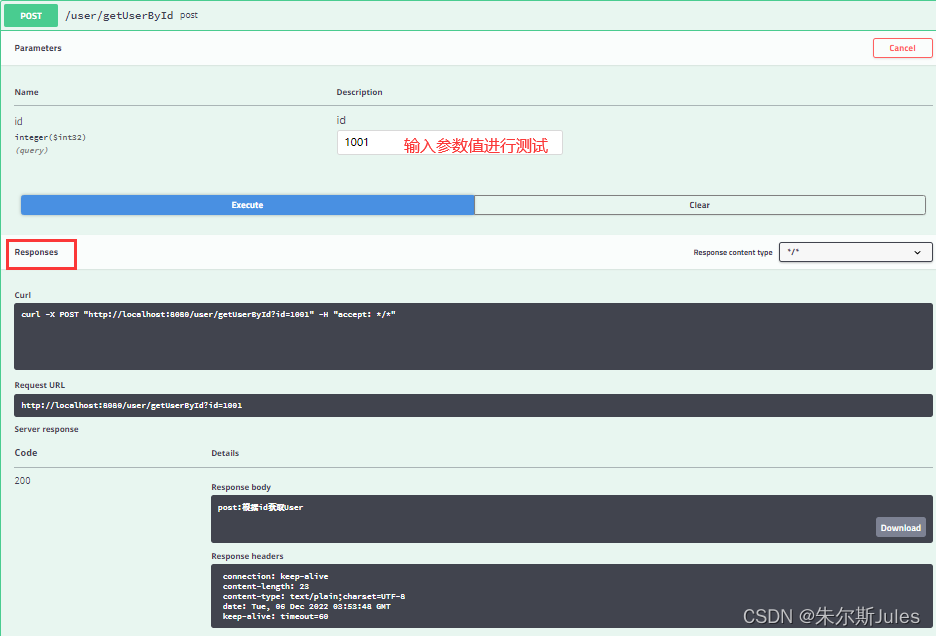The width and height of the screenshot is (936, 636).
Task: Execute the API request
Action: [248, 205]
